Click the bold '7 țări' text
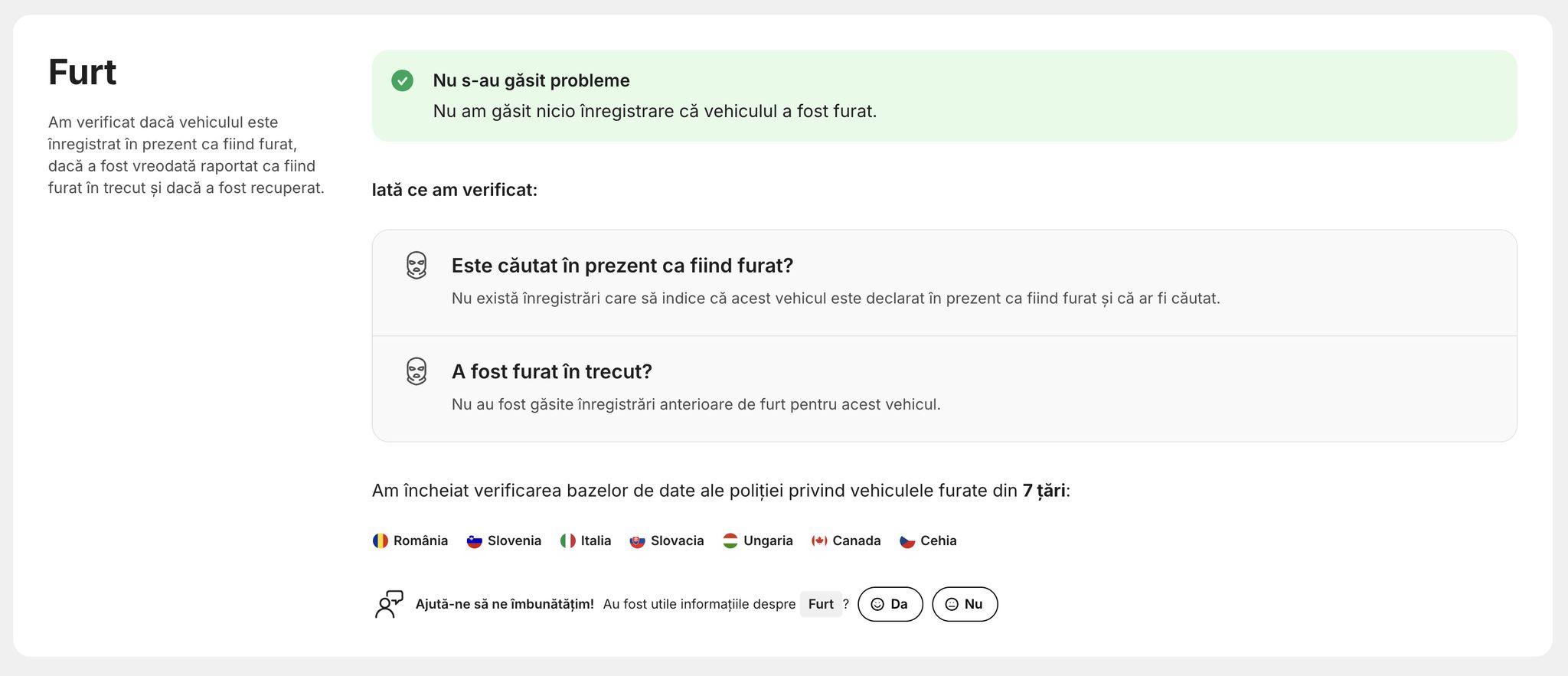 tap(1044, 491)
